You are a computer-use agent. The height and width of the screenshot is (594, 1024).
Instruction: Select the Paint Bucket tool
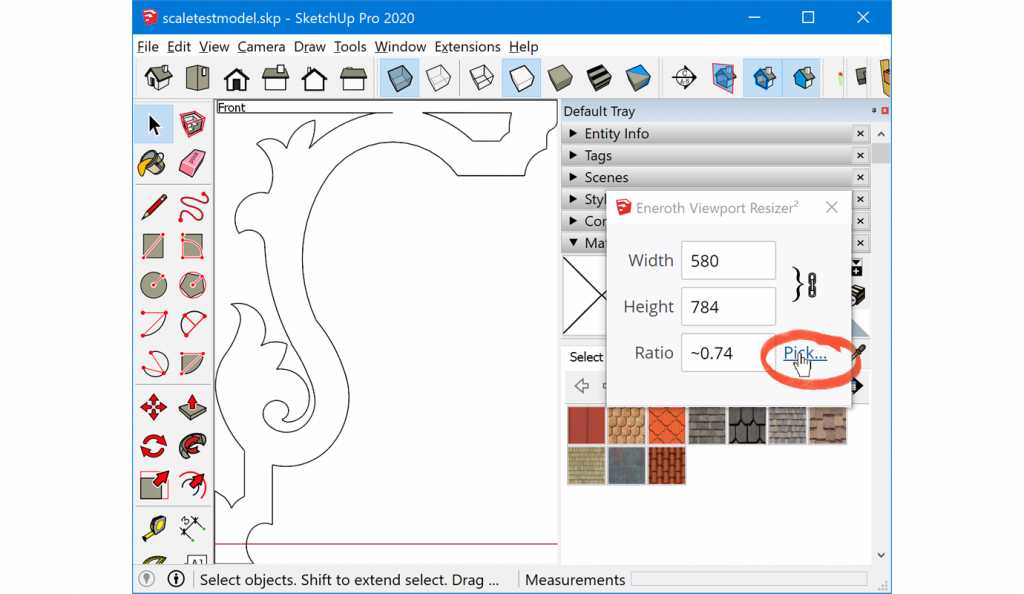[153, 162]
